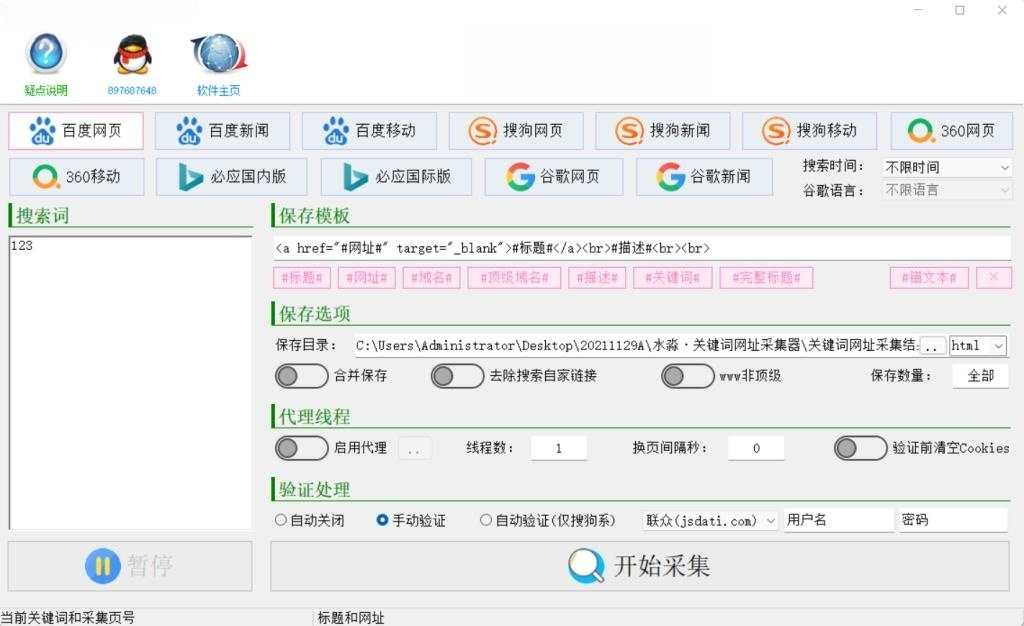This screenshot has height=626, width=1024.
Task: Select the 百度新闻 search engine button
Action: (x=222, y=131)
